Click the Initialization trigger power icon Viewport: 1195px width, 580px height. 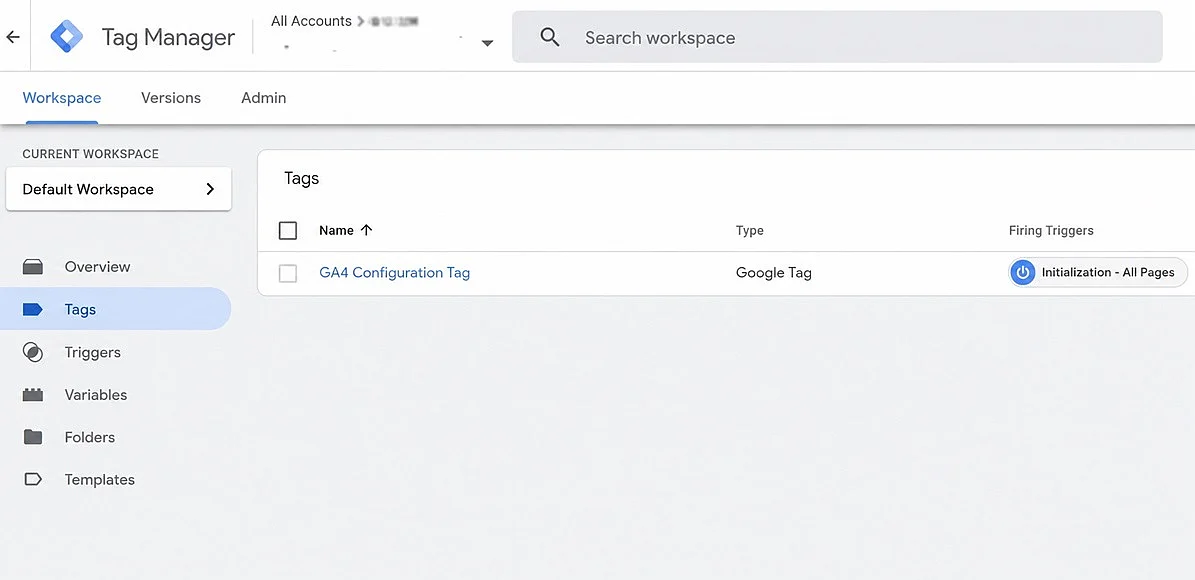coord(1023,272)
